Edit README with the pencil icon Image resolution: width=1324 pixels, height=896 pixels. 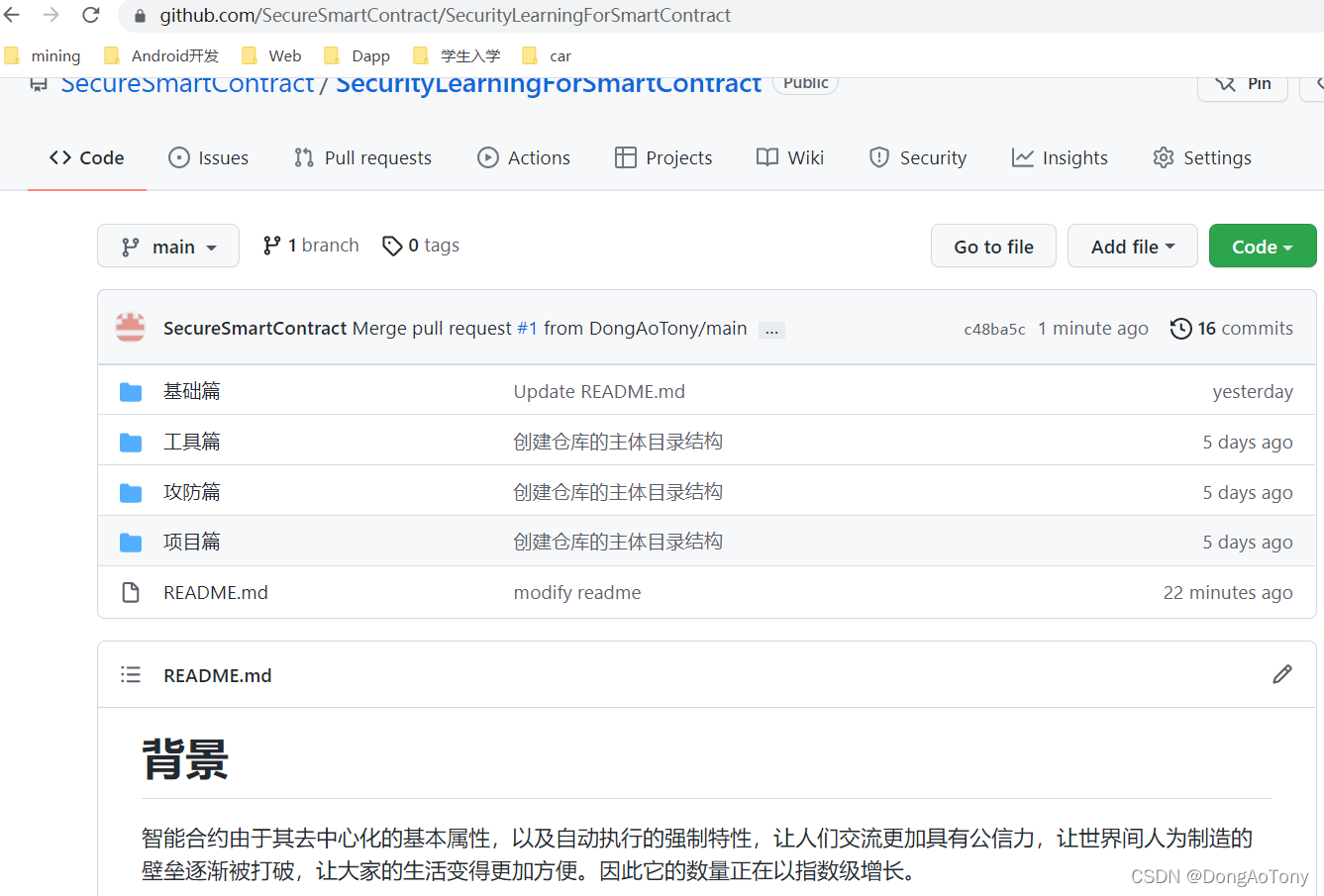coord(1282,674)
